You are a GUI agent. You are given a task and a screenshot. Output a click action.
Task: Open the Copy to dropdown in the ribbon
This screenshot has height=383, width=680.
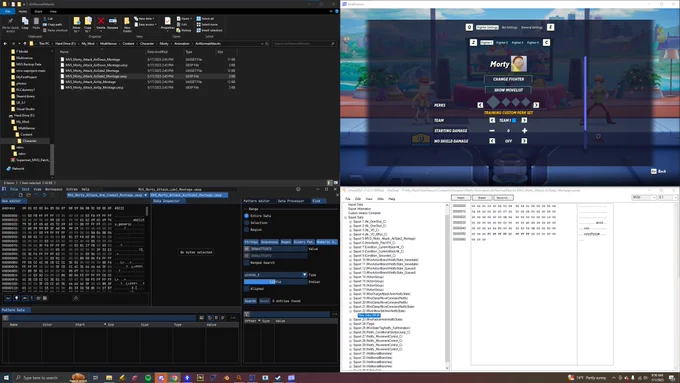click(88, 24)
